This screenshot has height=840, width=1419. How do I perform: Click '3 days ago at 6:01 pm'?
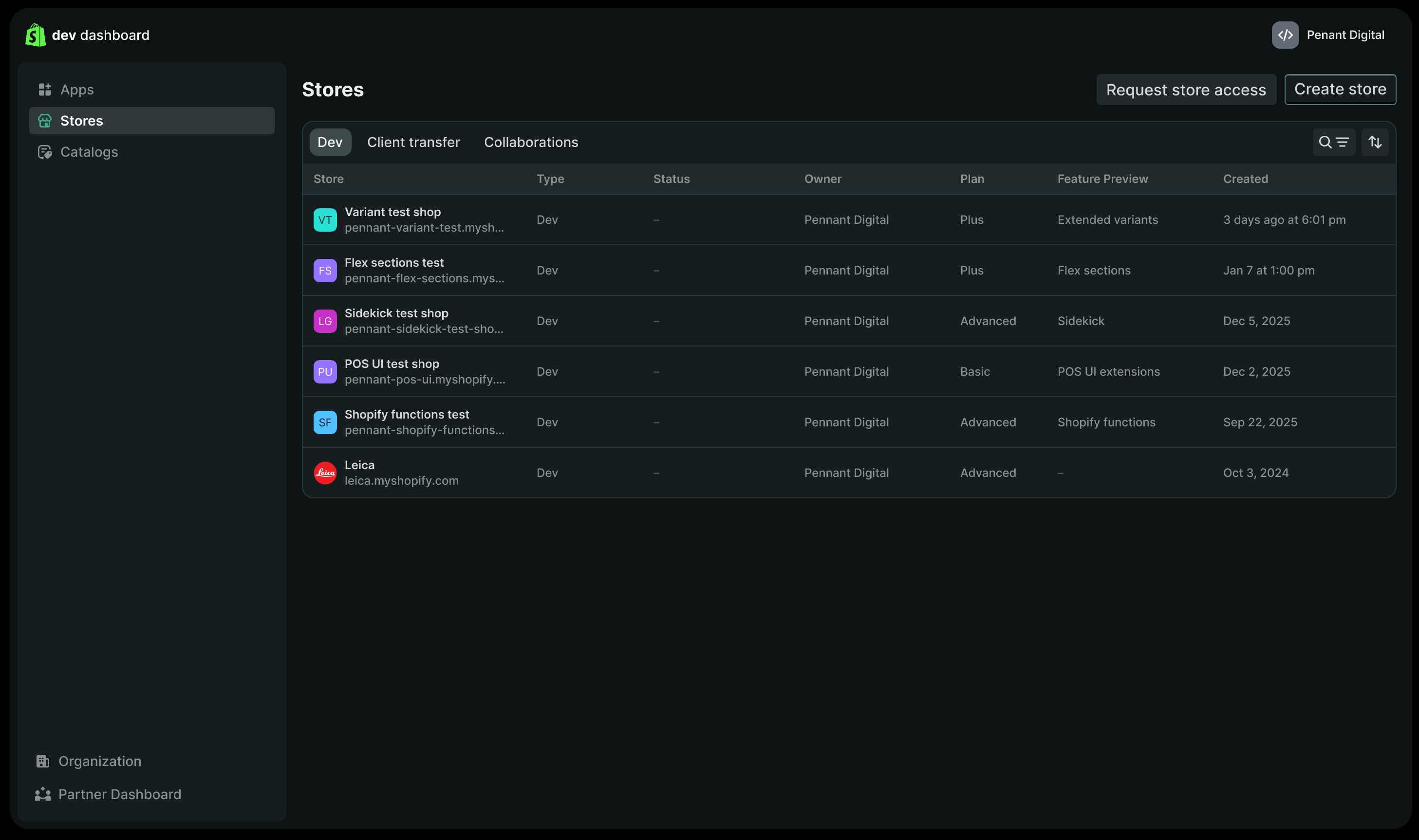click(1284, 219)
